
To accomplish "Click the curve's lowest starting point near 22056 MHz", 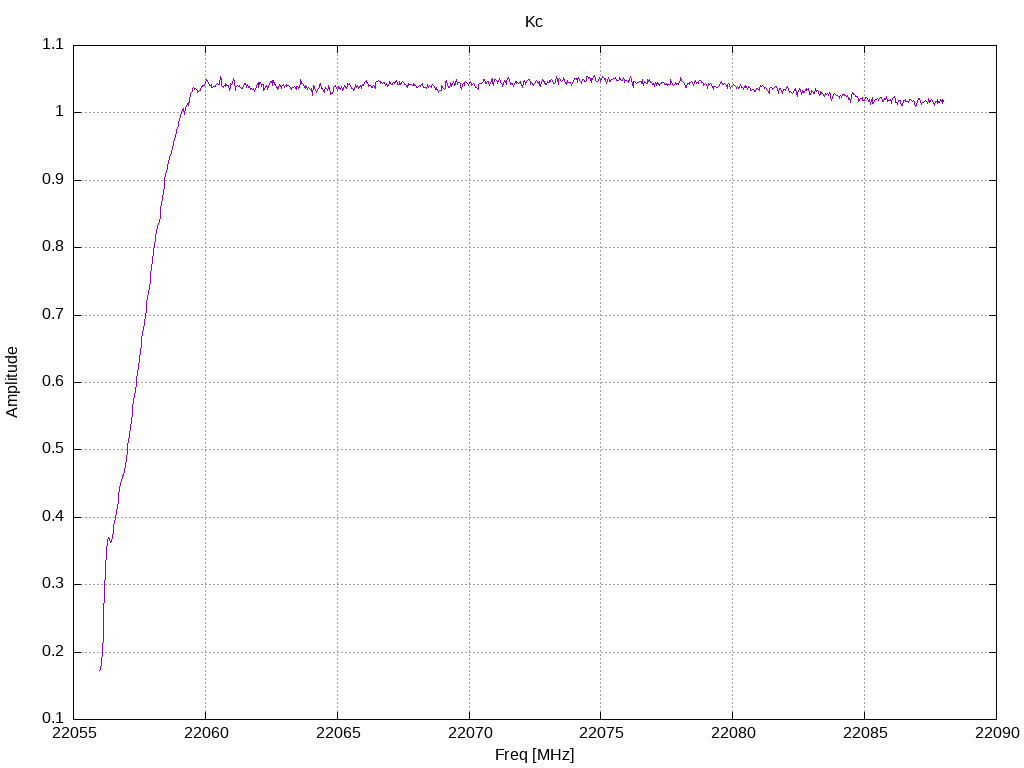I will pyautogui.click(x=100, y=670).
